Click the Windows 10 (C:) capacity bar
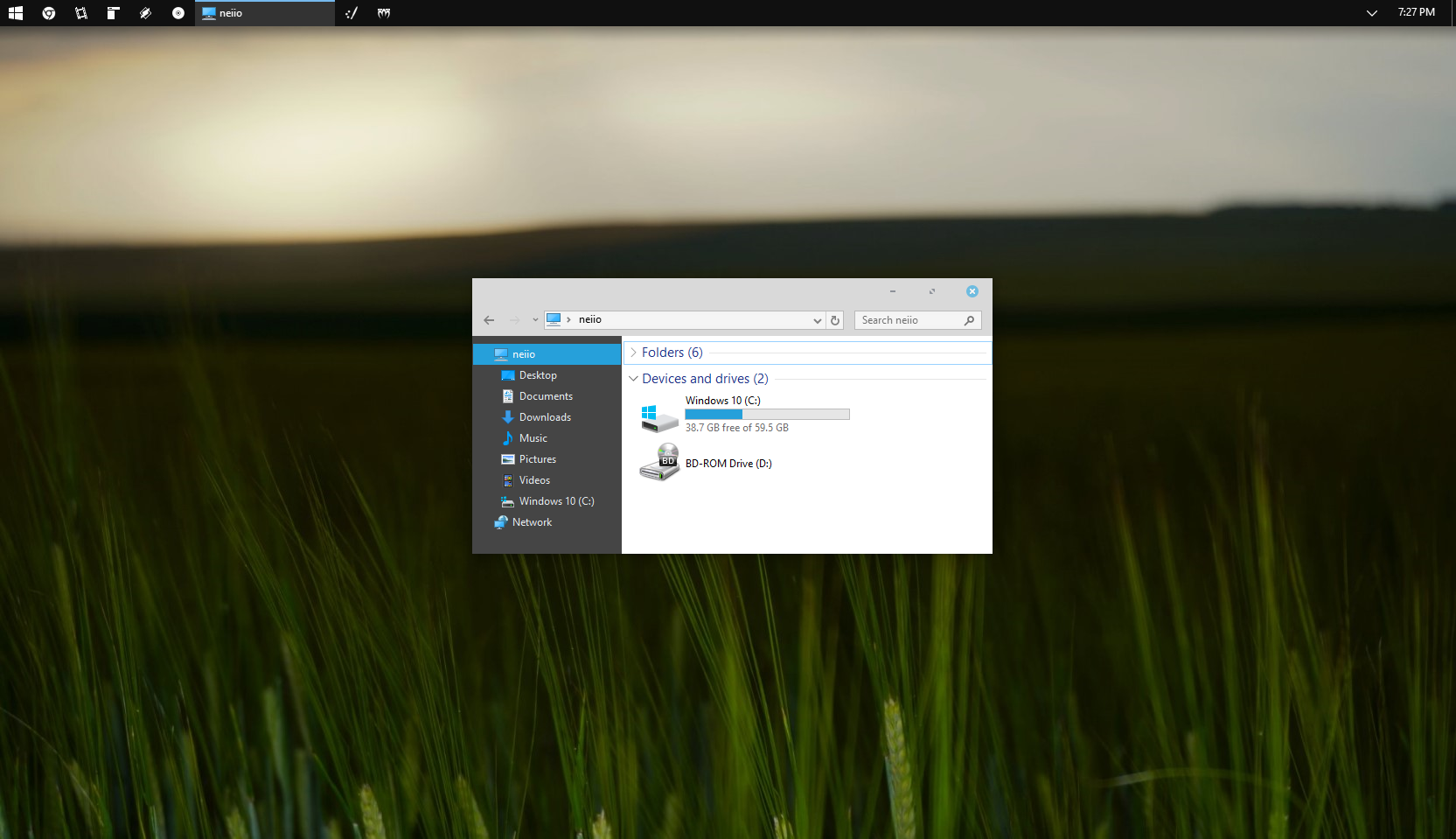The height and width of the screenshot is (839, 1456). point(767,414)
